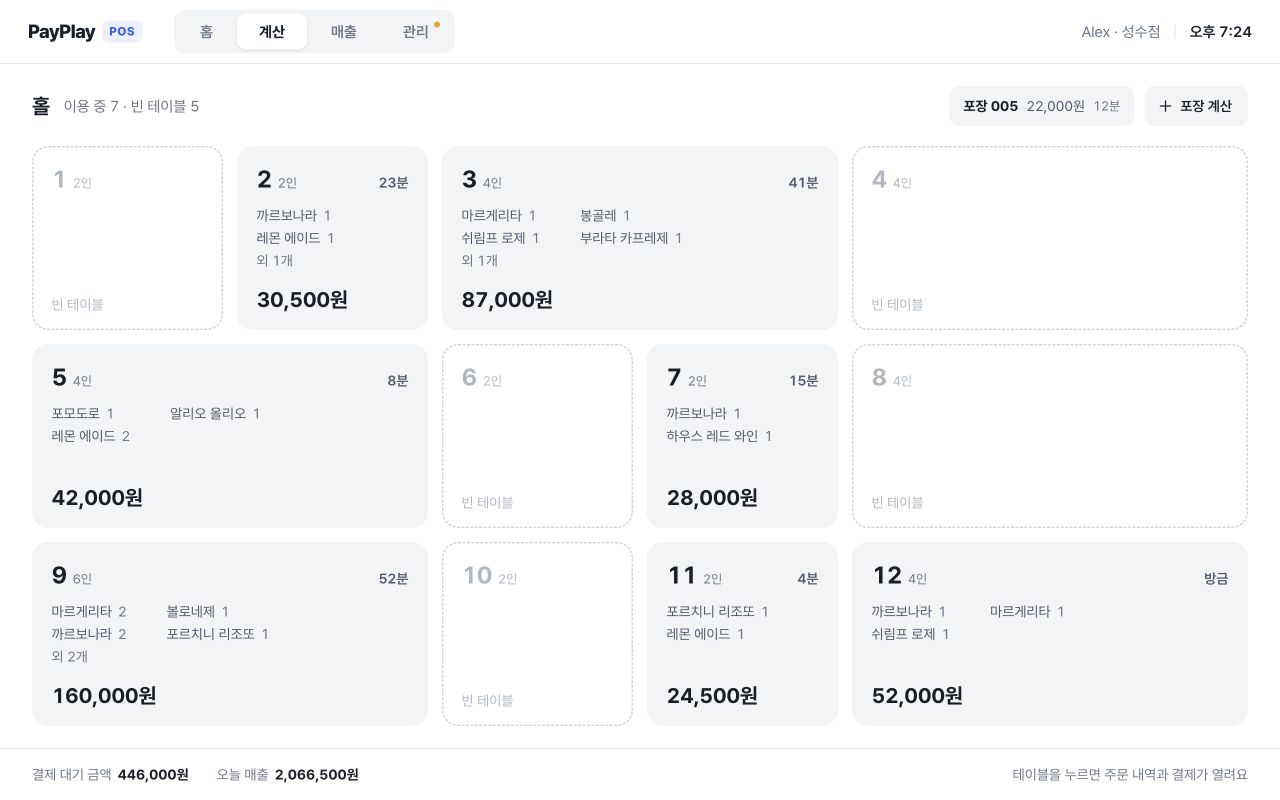Open empty table 6
Image resolution: width=1280 pixels, height=800 pixels.
click(x=537, y=436)
